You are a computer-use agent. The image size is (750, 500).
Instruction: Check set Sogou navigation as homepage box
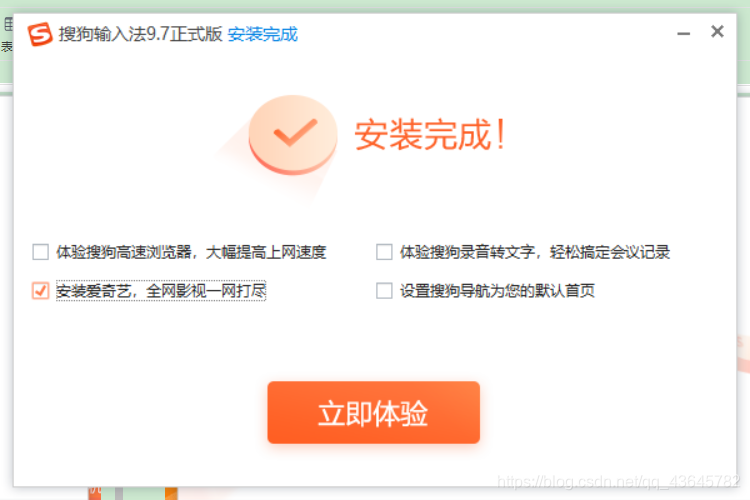(384, 290)
